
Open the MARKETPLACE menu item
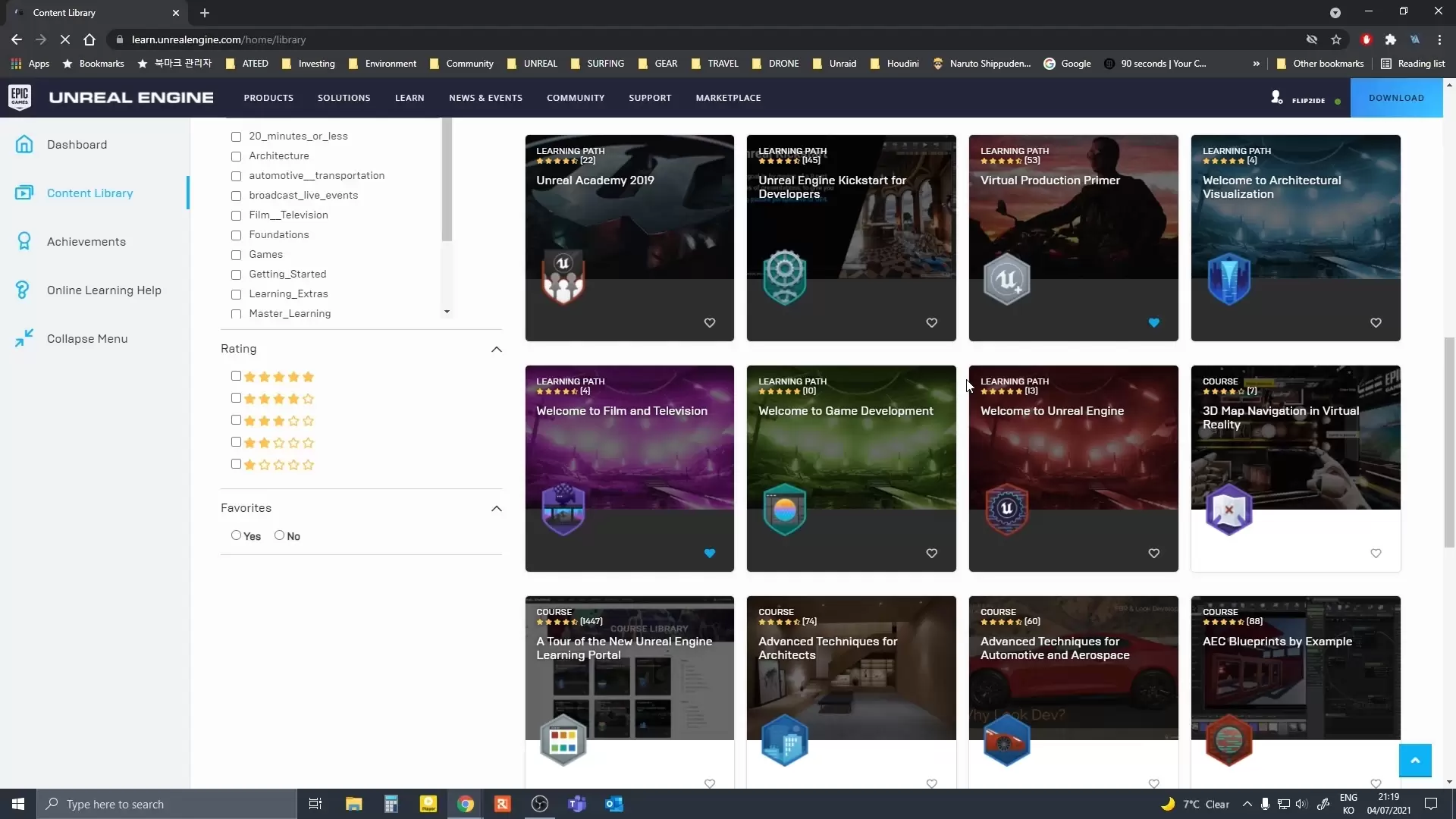coord(727,98)
